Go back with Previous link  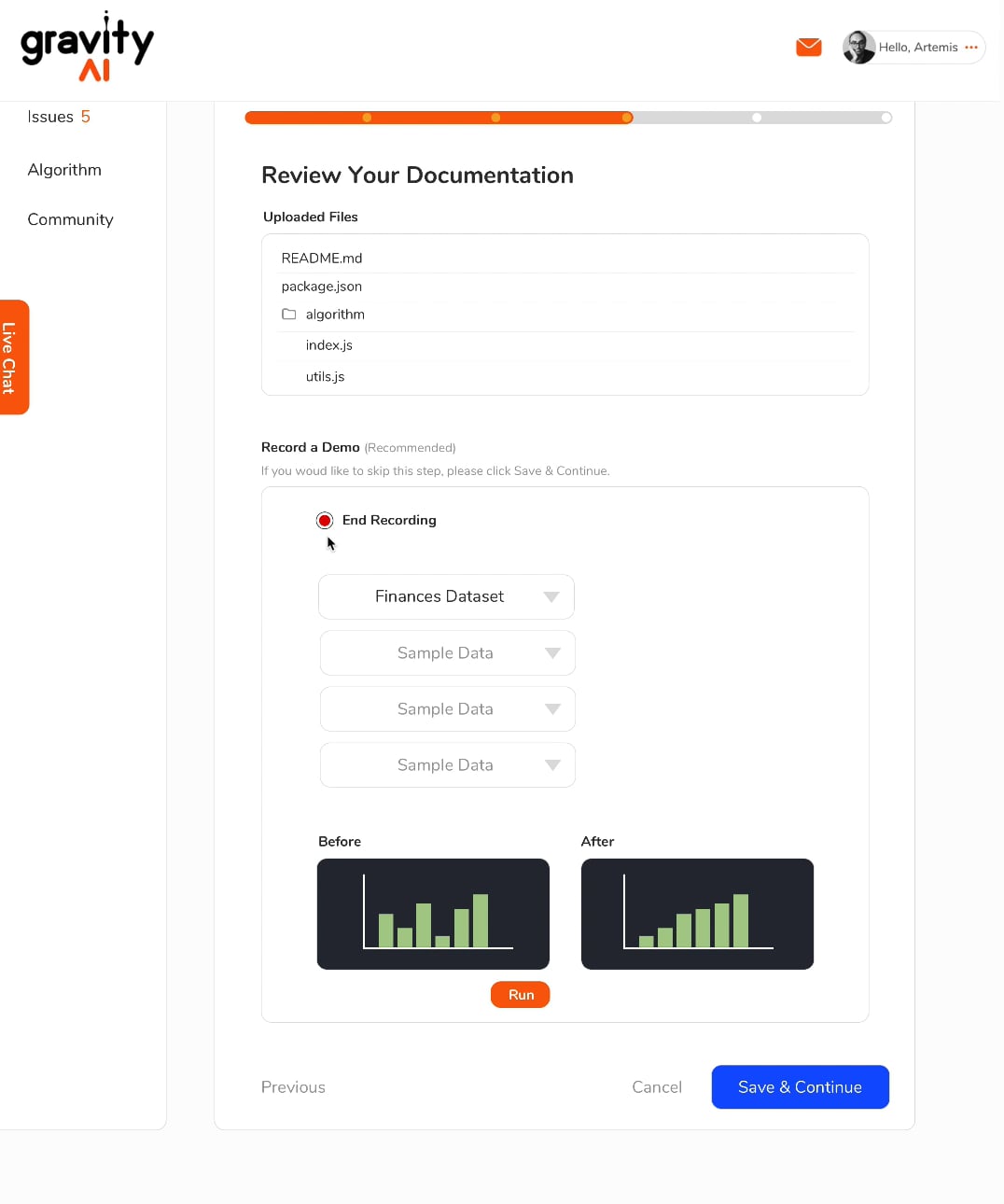pyautogui.click(x=293, y=1087)
